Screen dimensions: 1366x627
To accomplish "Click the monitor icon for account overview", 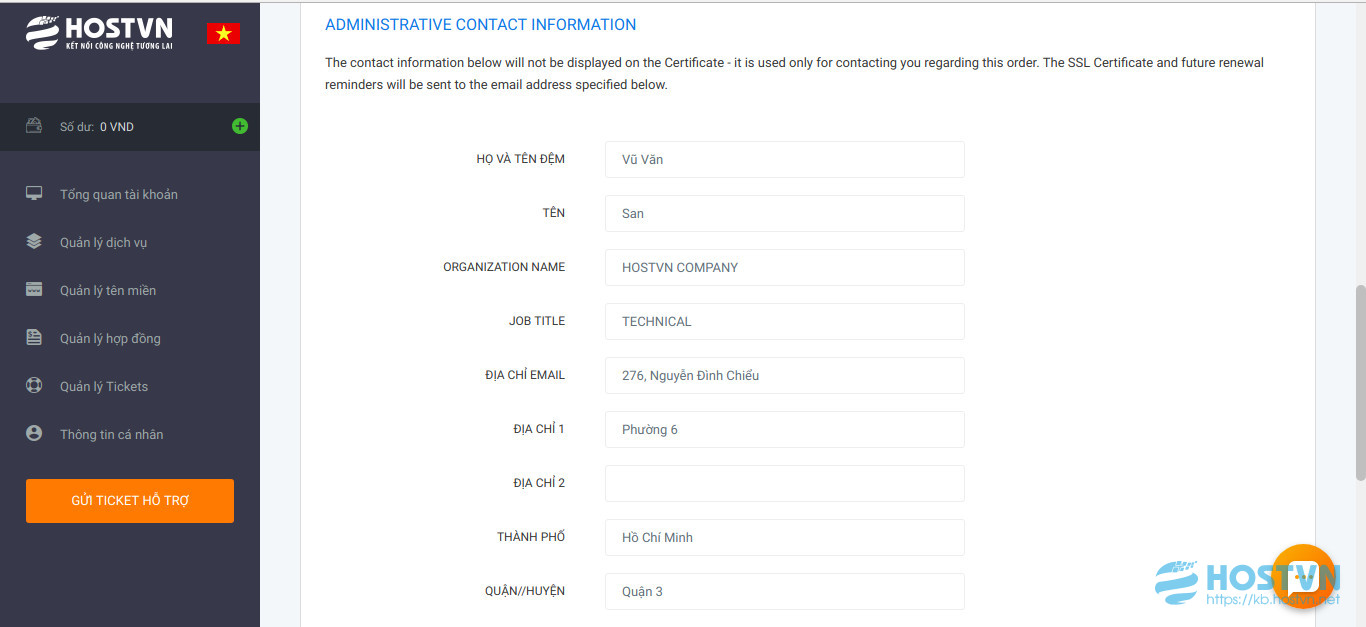I will [34, 194].
